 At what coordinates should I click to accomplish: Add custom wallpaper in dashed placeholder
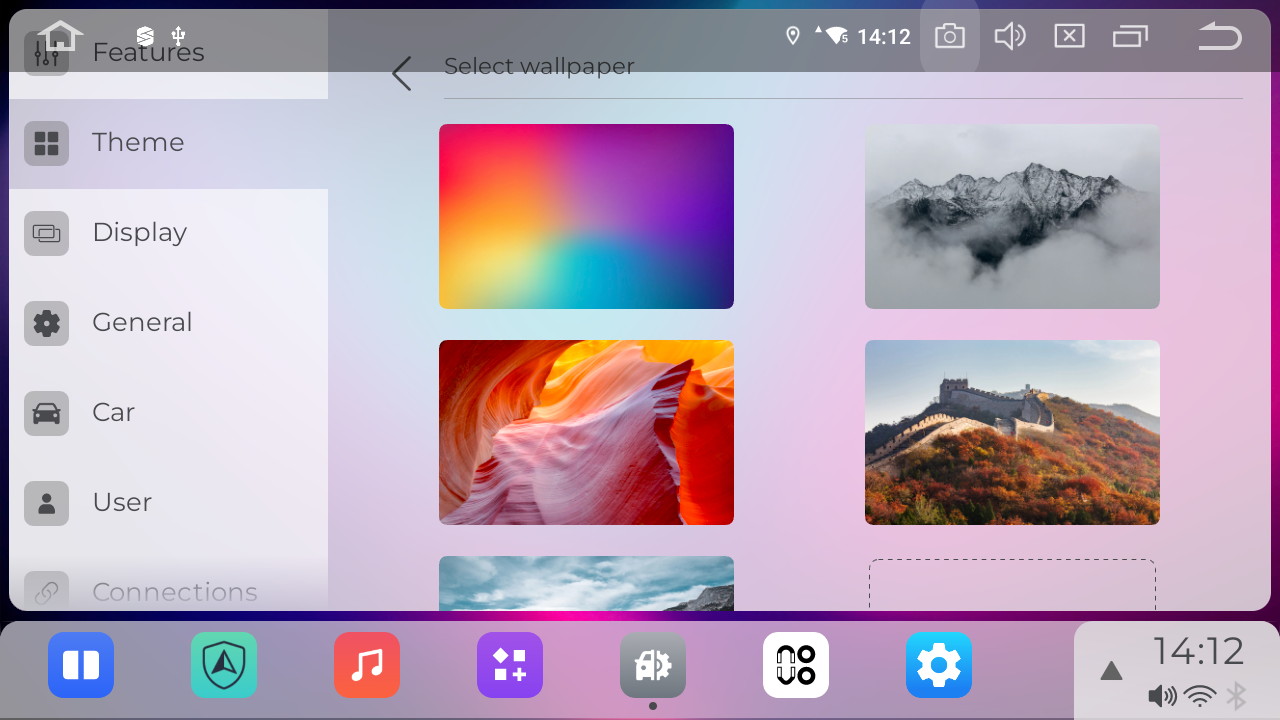click(x=1012, y=585)
